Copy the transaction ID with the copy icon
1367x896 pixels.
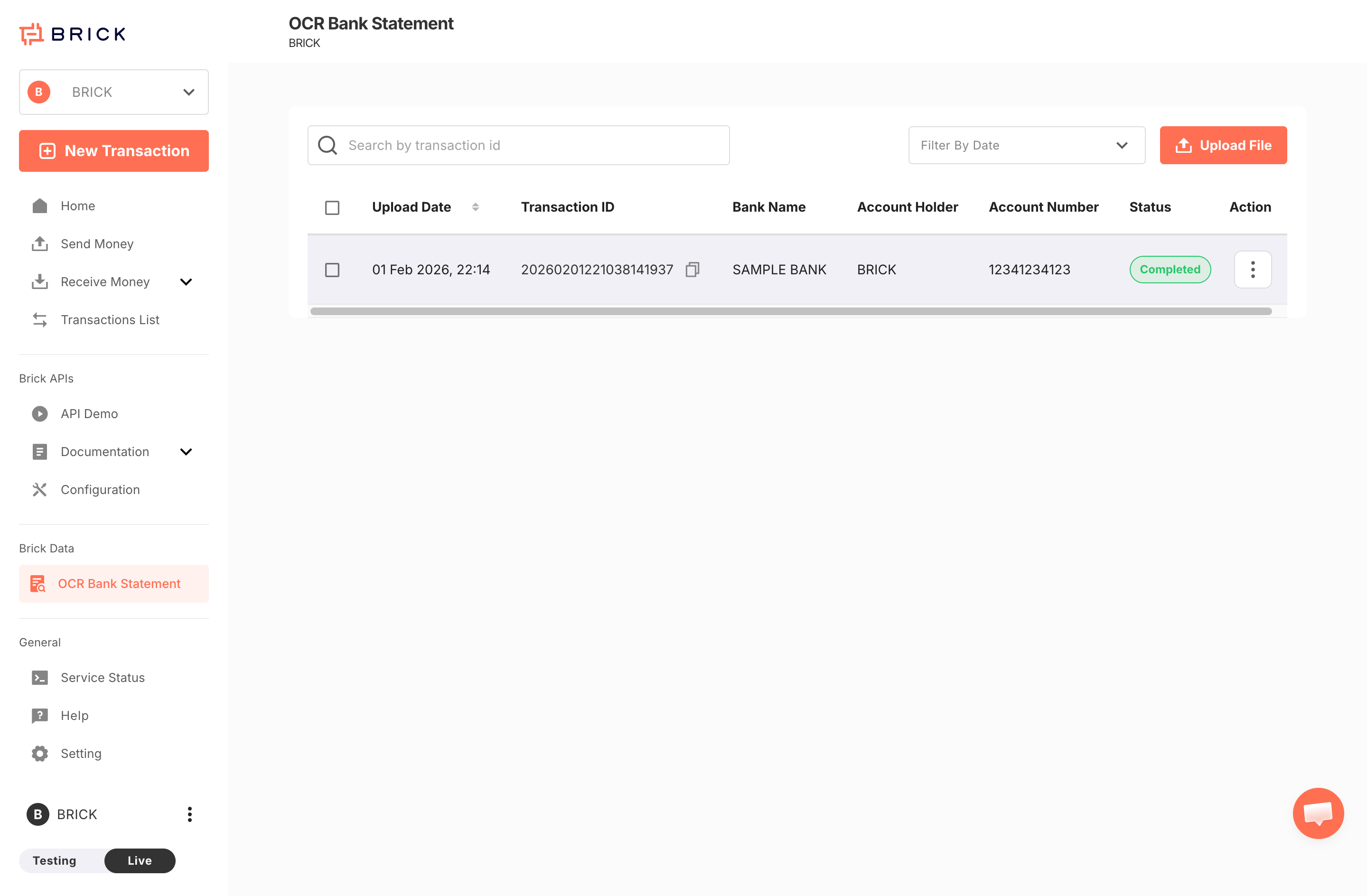(692, 270)
